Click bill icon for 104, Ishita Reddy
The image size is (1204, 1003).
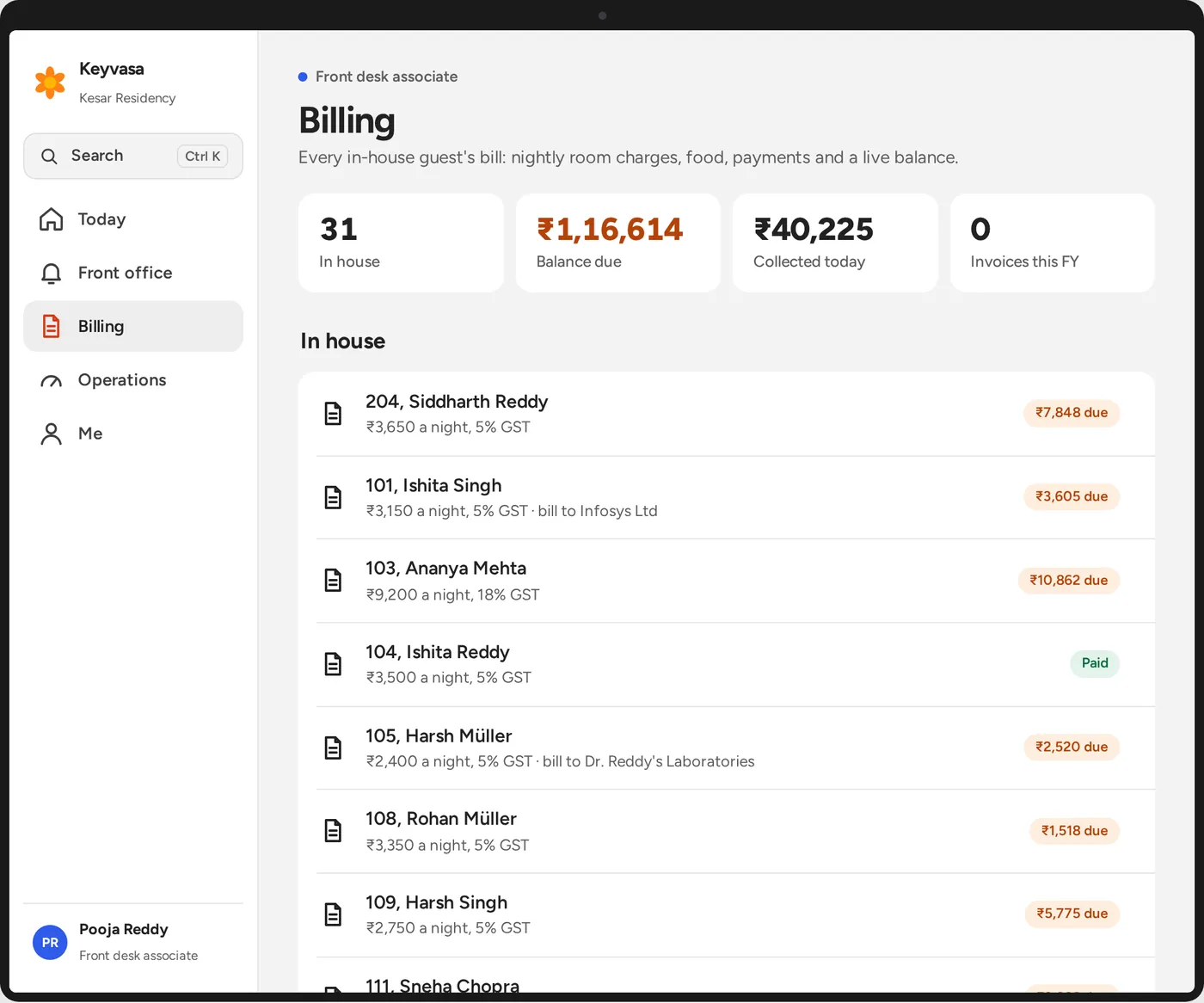click(333, 664)
